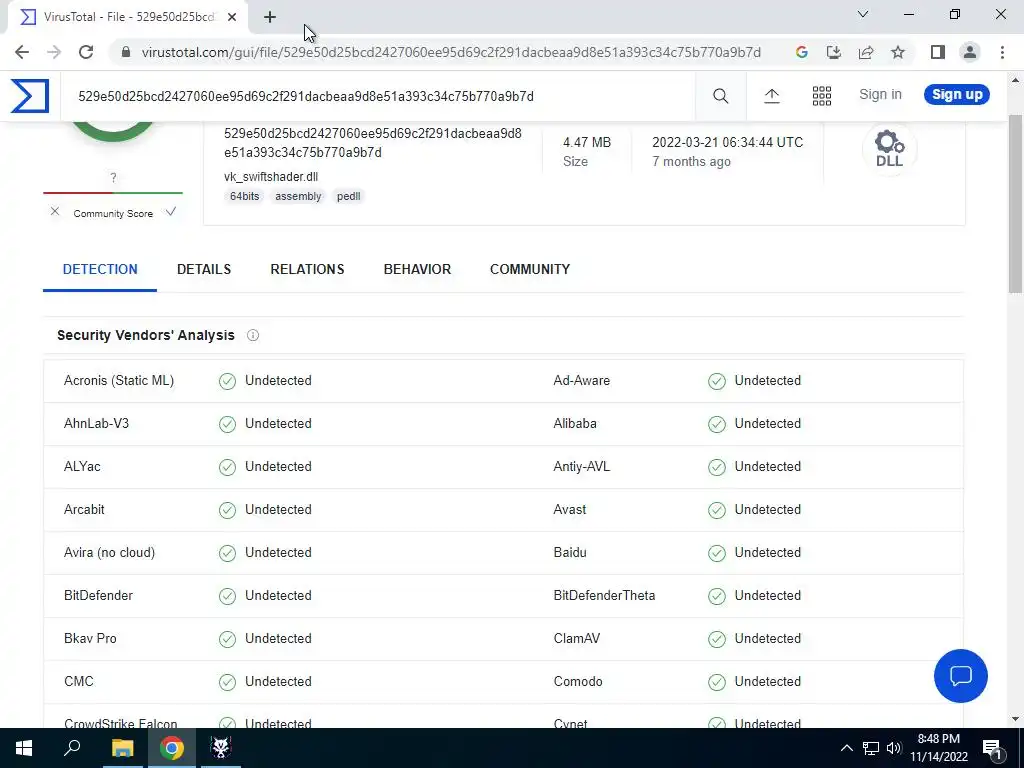Click the Undetected result for Avast
The image size is (1024, 768).
pos(767,509)
